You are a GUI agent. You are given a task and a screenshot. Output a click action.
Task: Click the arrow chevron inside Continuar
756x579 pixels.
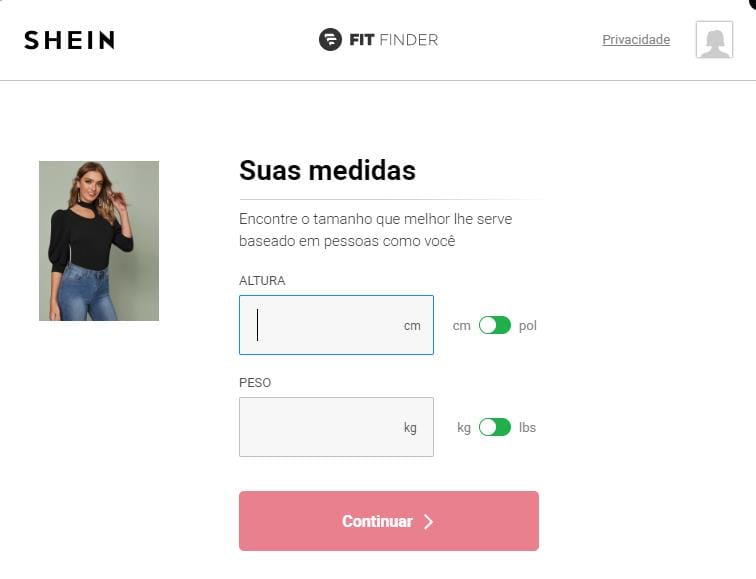pyautogui.click(x=429, y=522)
